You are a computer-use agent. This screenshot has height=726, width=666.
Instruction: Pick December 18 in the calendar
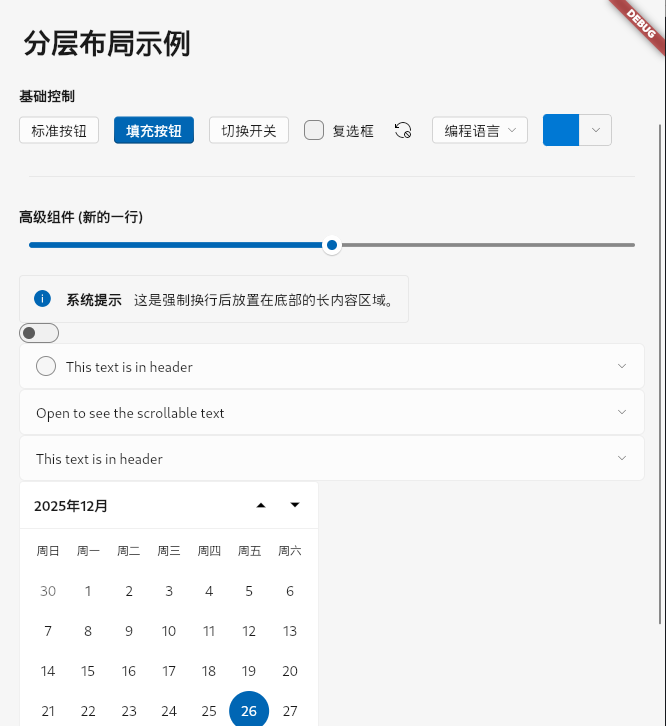click(x=209, y=671)
